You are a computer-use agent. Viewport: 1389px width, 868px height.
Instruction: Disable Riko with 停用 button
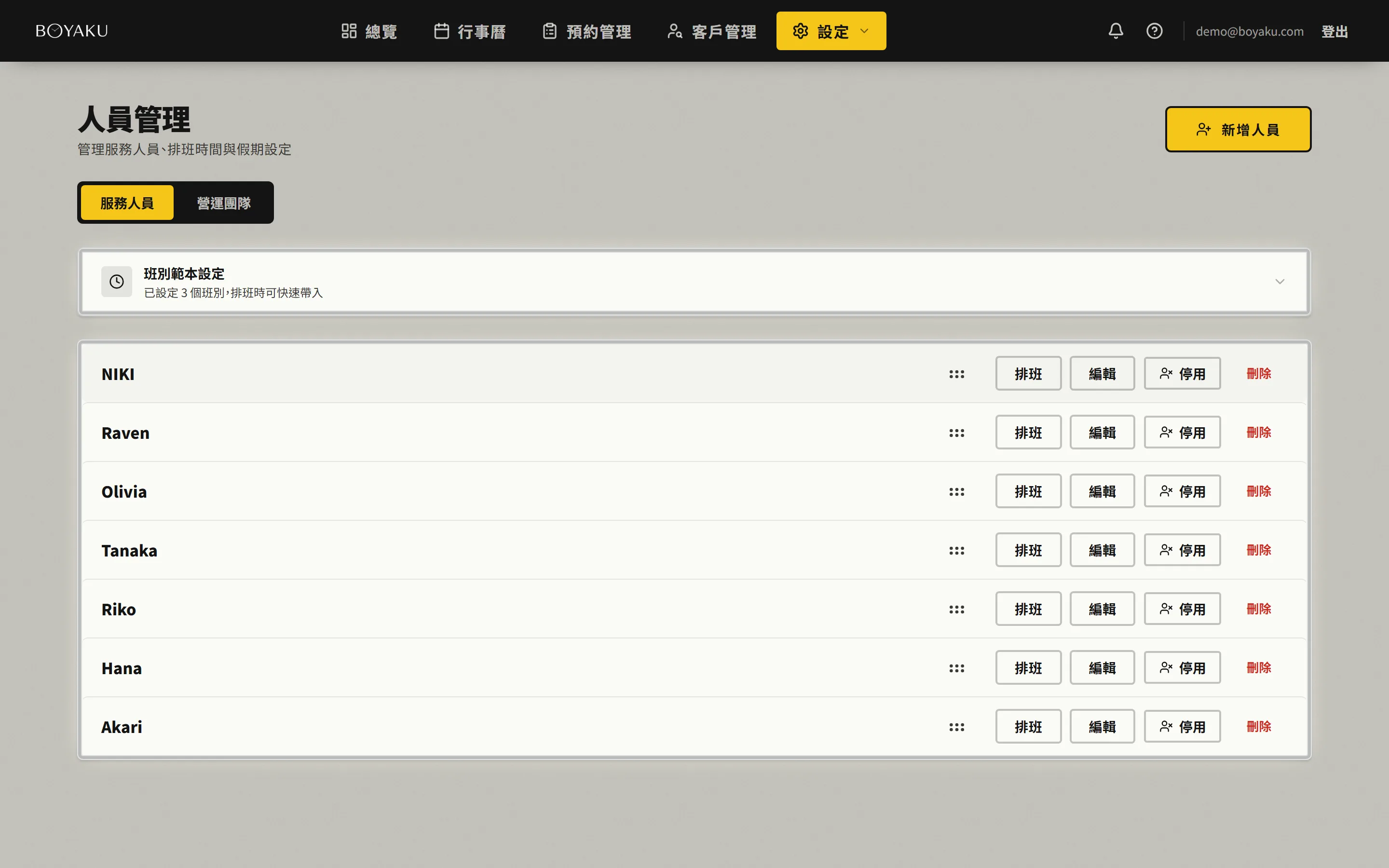click(x=1182, y=609)
